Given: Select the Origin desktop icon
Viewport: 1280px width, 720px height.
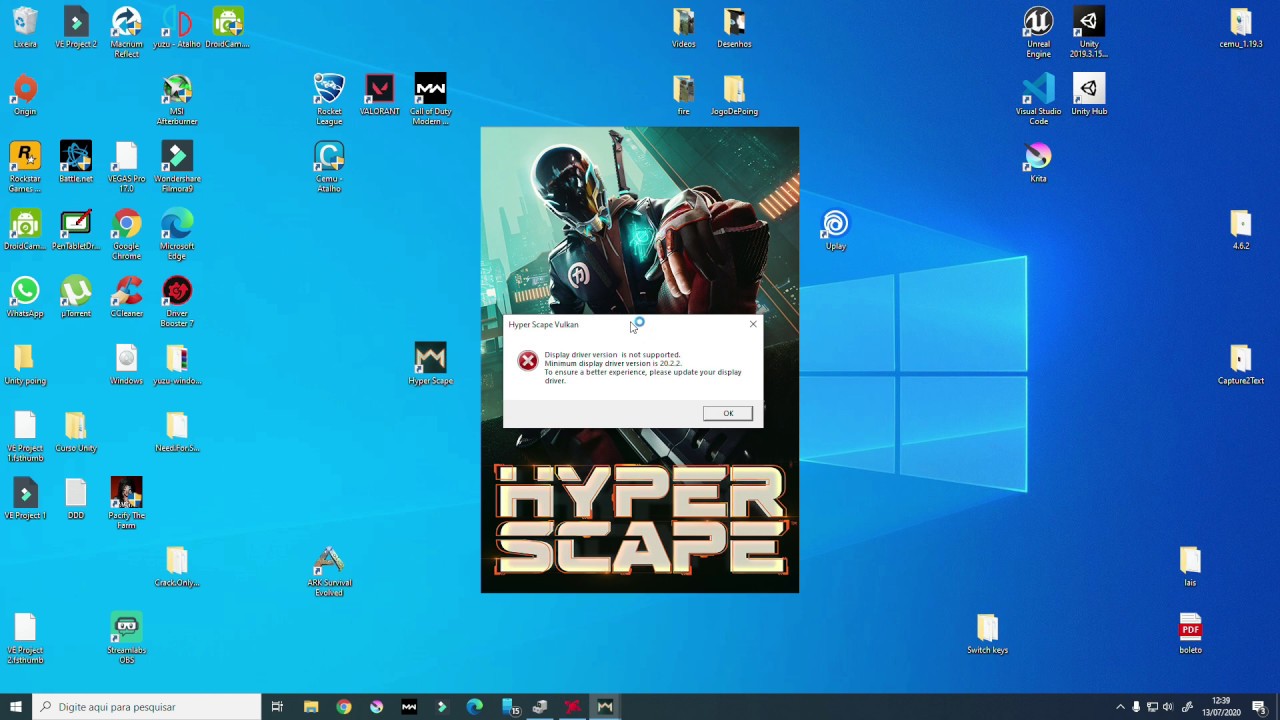Looking at the screenshot, I should click(25, 95).
